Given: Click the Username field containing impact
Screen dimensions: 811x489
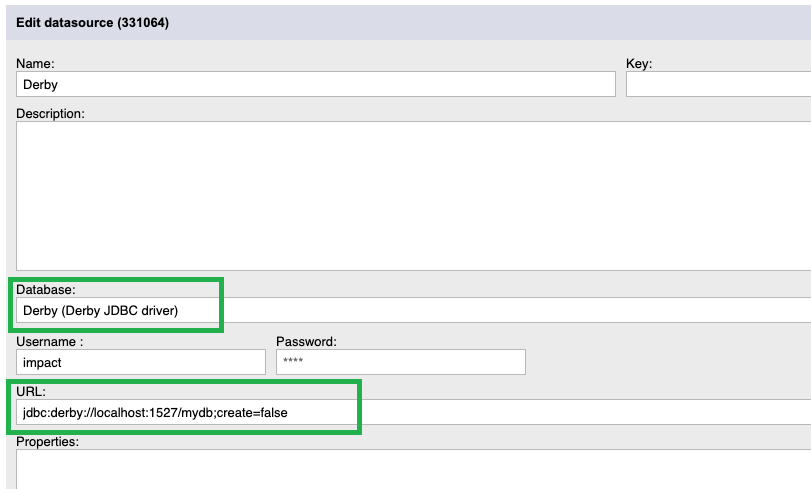Looking at the screenshot, I should click(x=141, y=362).
